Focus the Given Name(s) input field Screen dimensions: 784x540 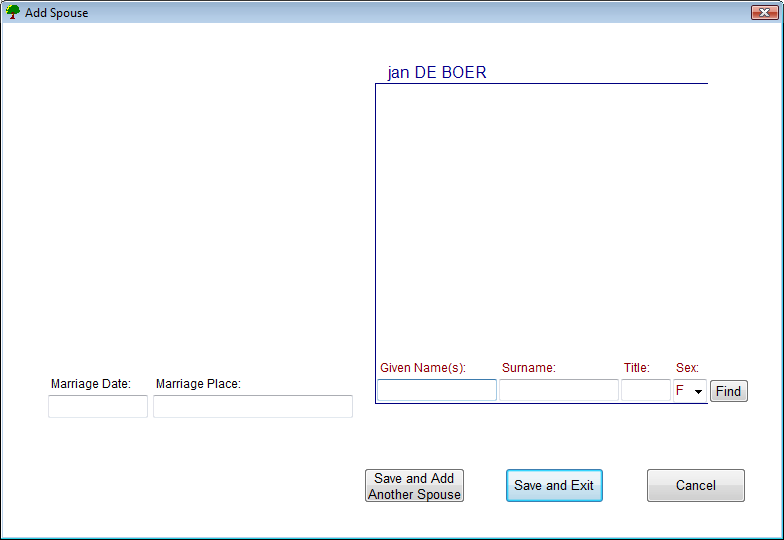[437, 390]
